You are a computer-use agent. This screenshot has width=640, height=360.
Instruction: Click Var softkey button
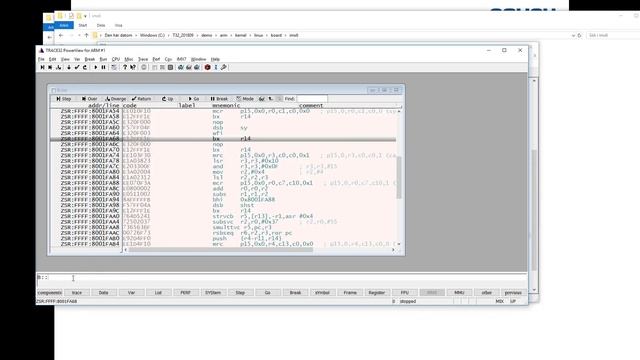131,293
